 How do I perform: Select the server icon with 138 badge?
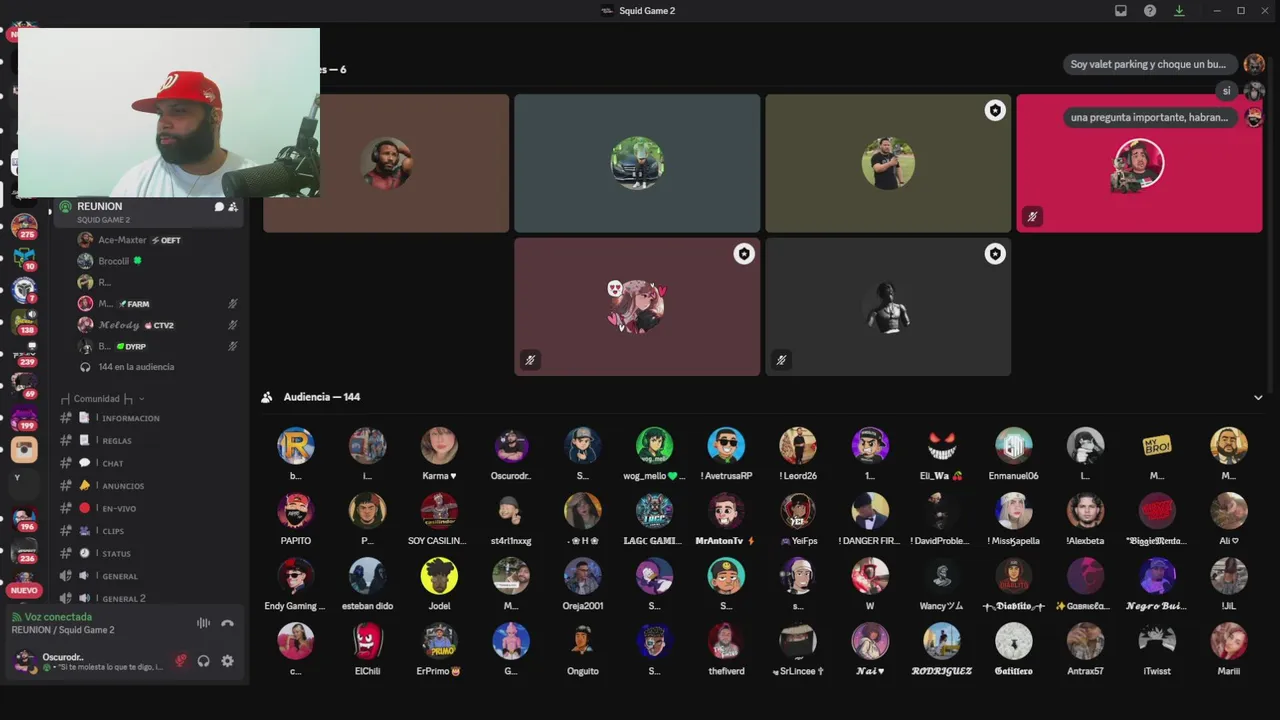coord(24,321)
